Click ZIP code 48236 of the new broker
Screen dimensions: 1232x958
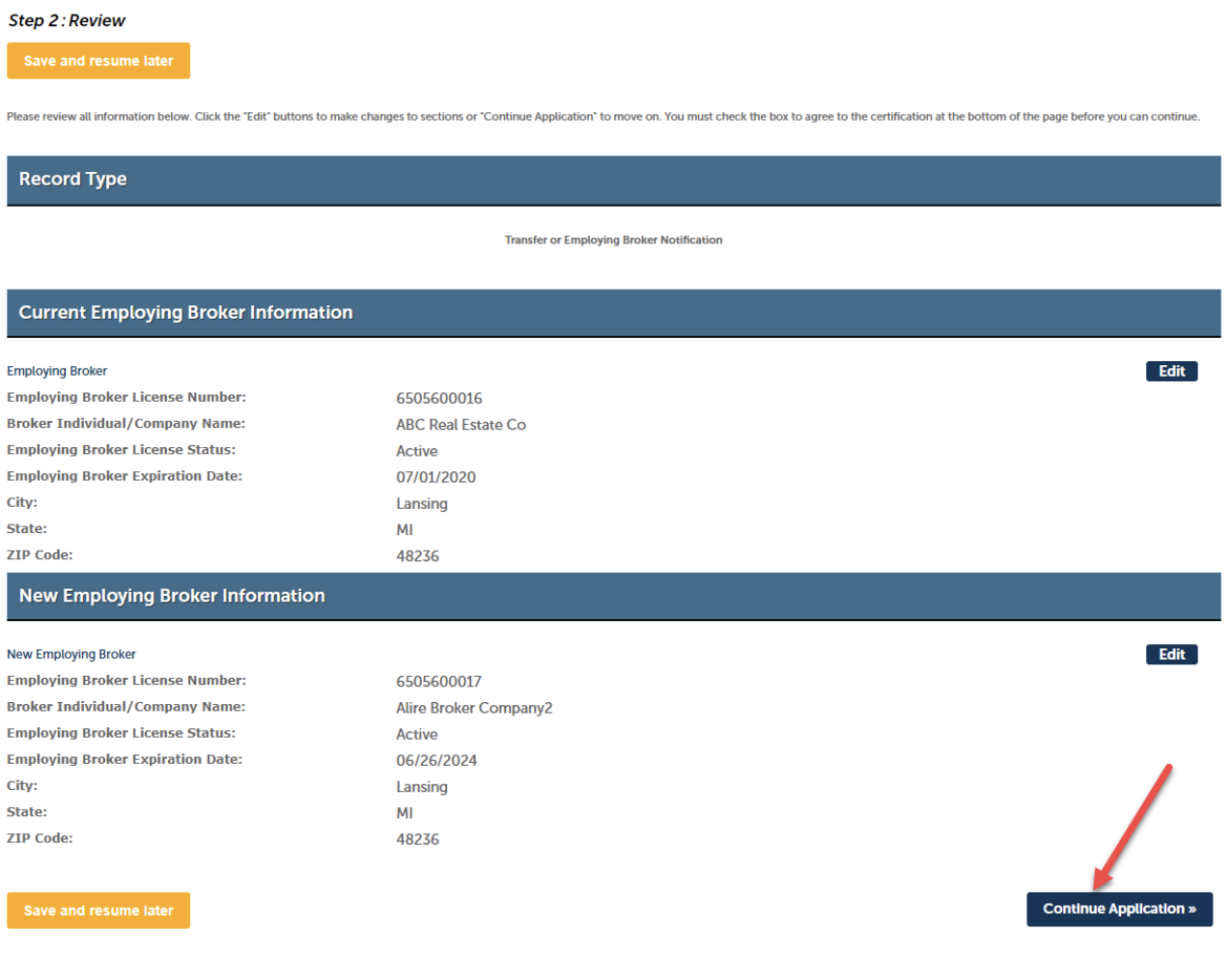tap(418, 840)
